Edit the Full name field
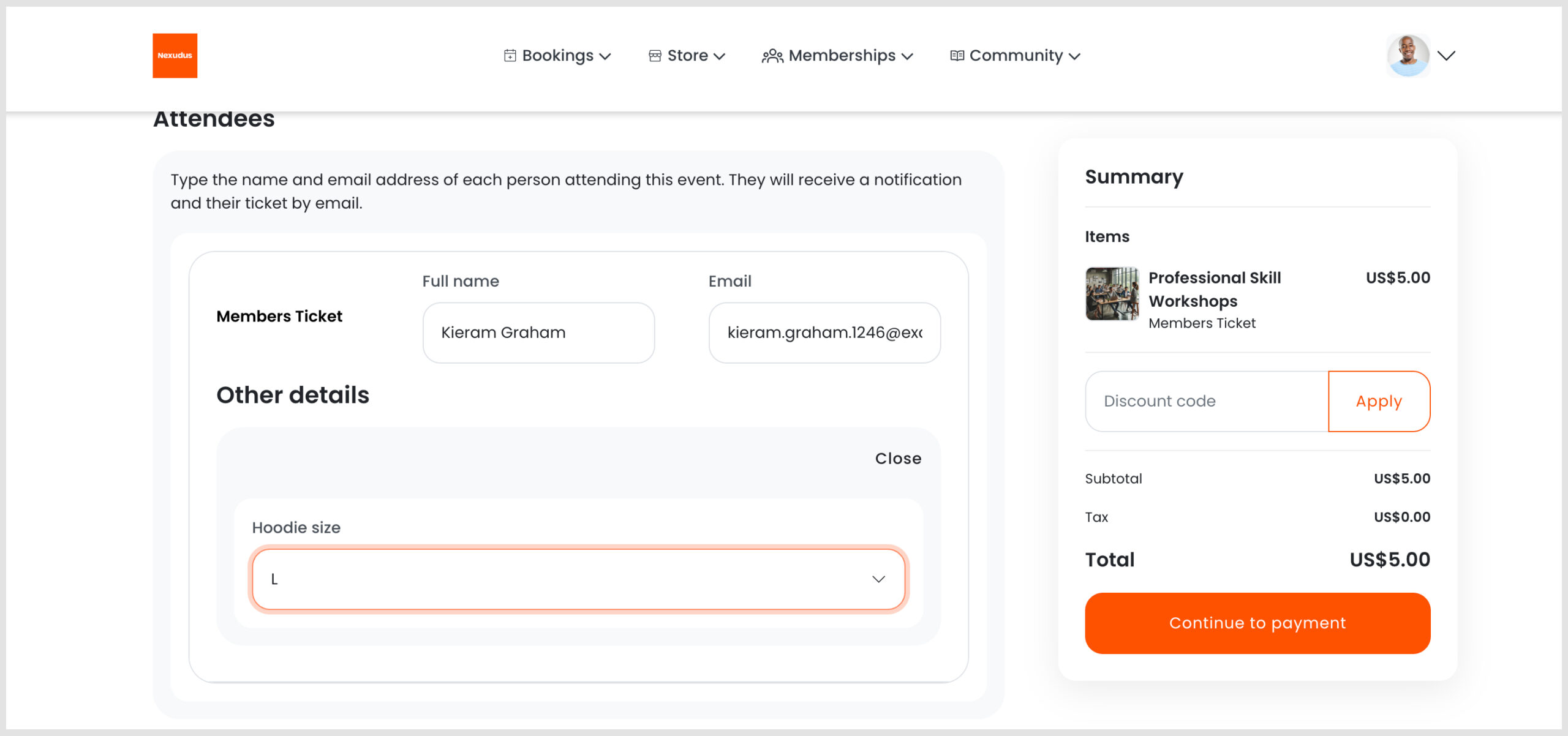 (x=538, y=332)
